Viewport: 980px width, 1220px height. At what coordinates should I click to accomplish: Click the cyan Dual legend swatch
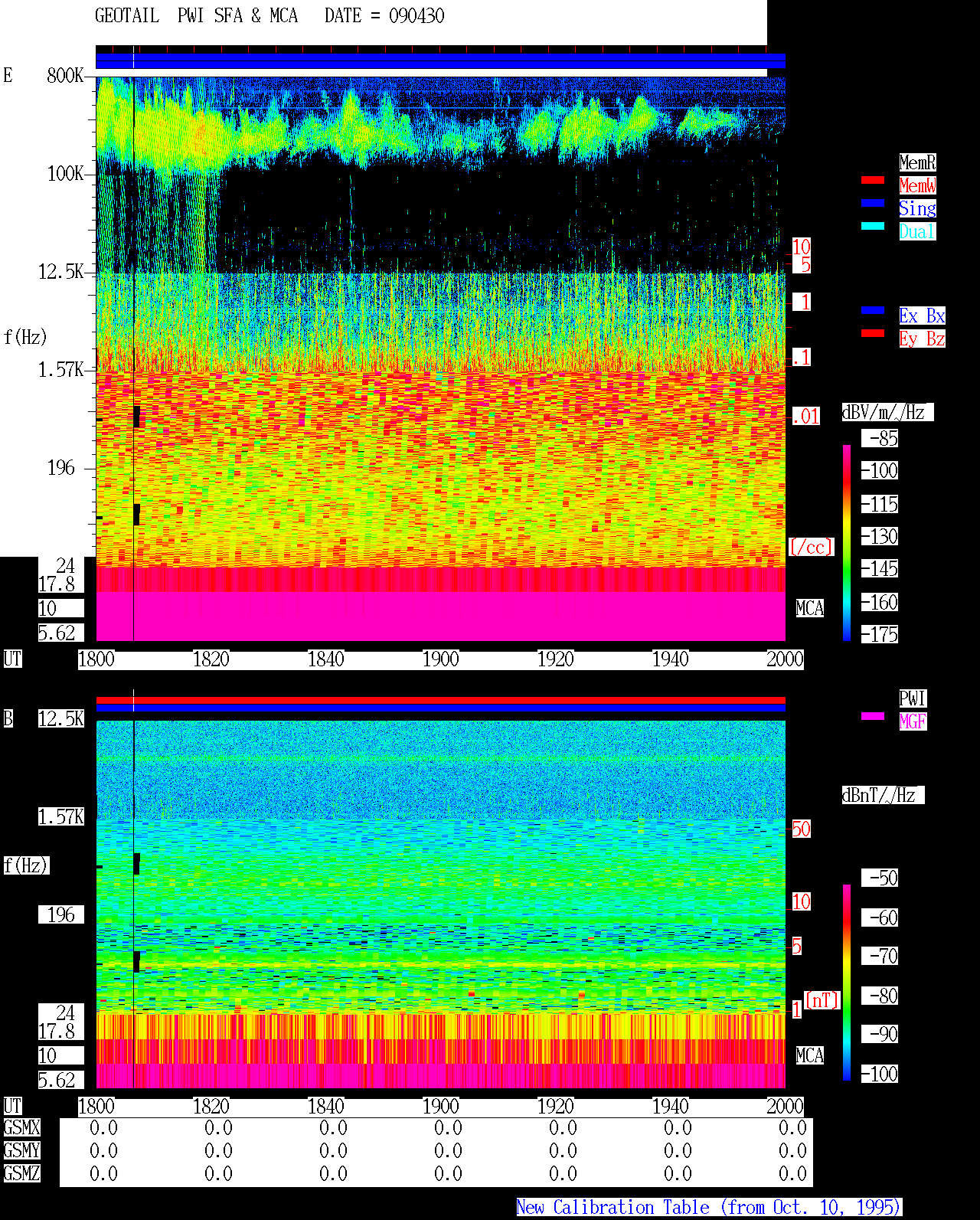coord(873,226)
